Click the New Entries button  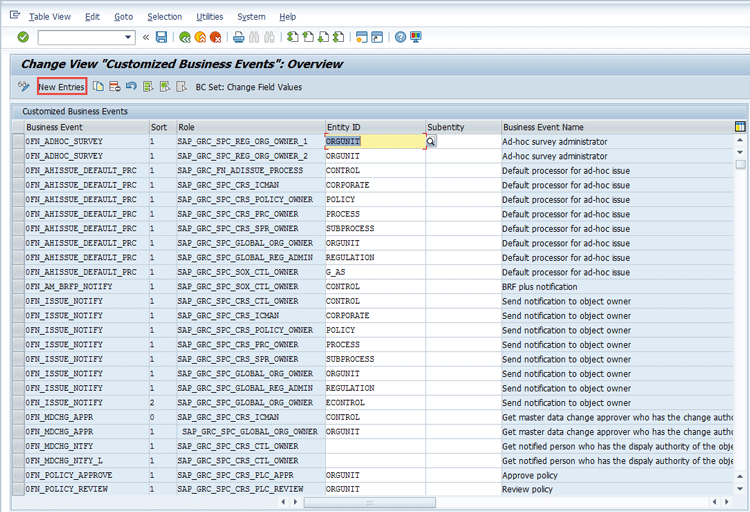61,87
